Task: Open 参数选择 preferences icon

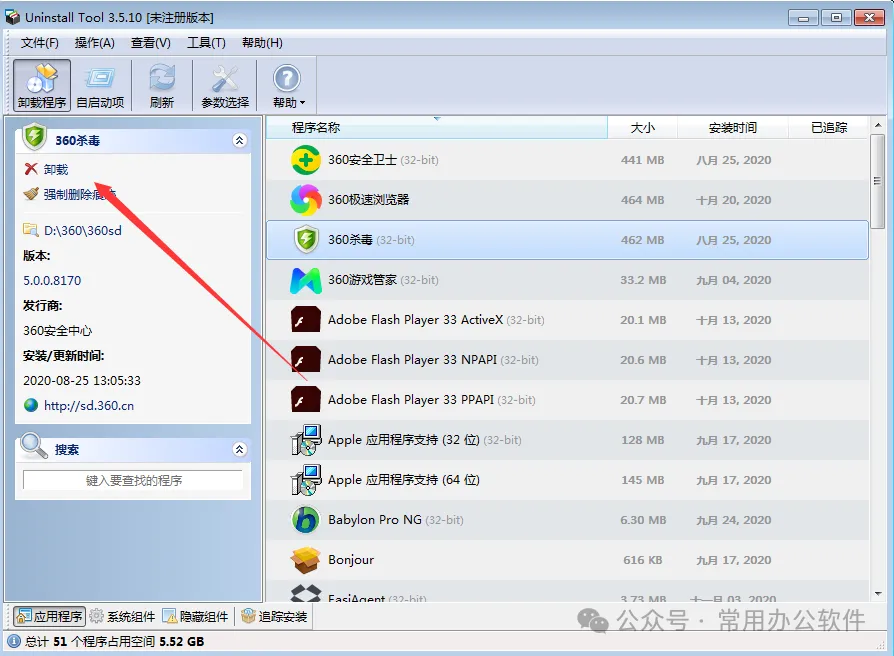Action: [225, 85]
